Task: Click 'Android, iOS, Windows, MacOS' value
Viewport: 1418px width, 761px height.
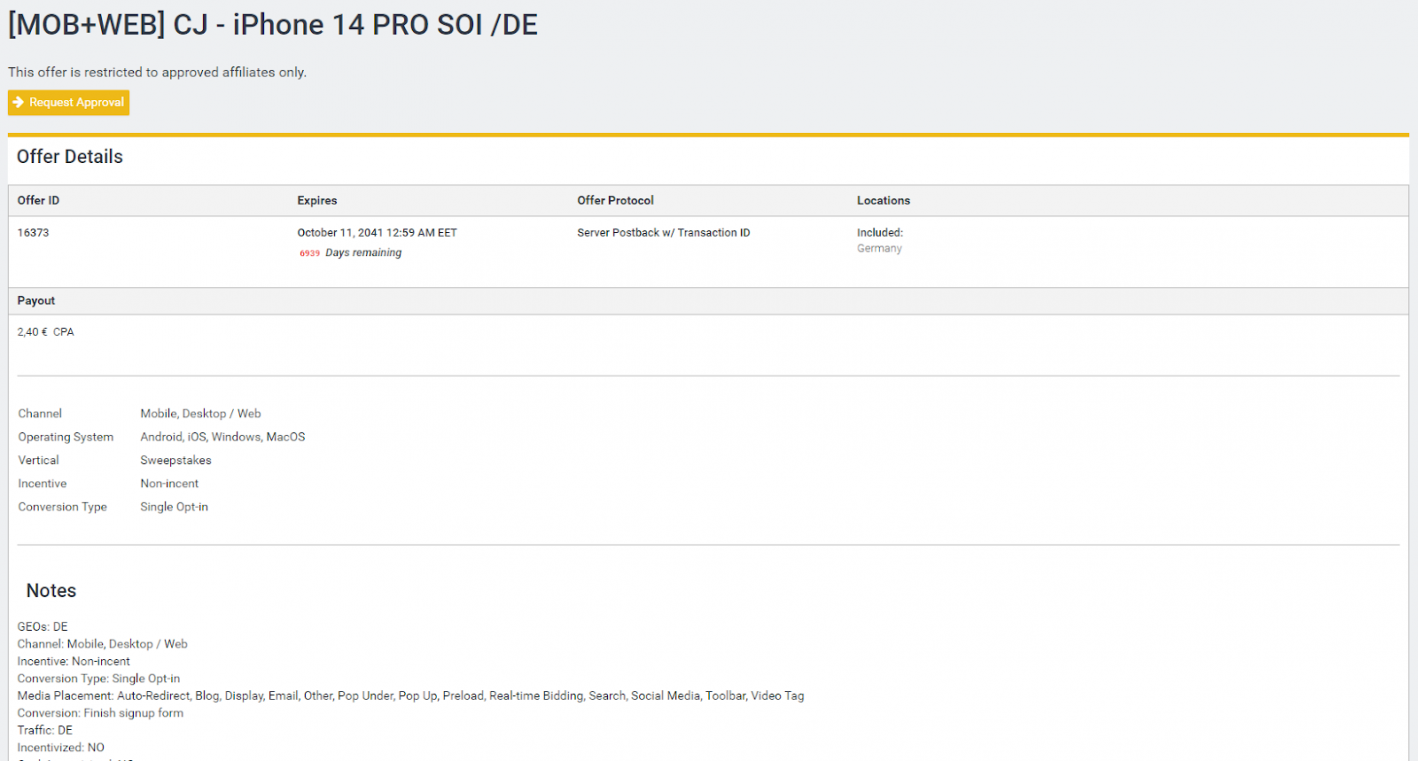Action: tap(223, 437)
